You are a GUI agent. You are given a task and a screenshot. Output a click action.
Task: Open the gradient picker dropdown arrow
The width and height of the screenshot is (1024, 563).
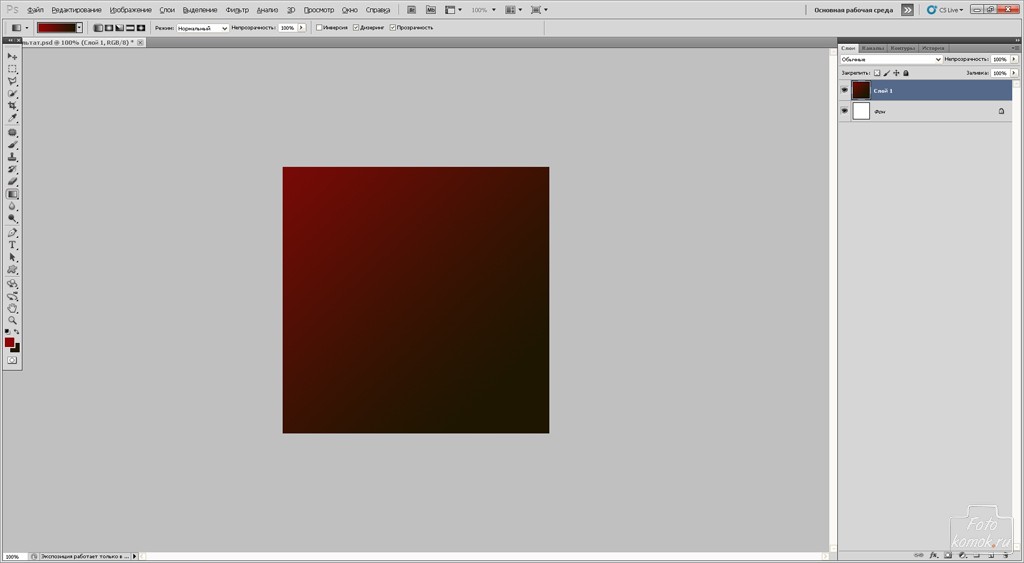click(x=79, y=28)
